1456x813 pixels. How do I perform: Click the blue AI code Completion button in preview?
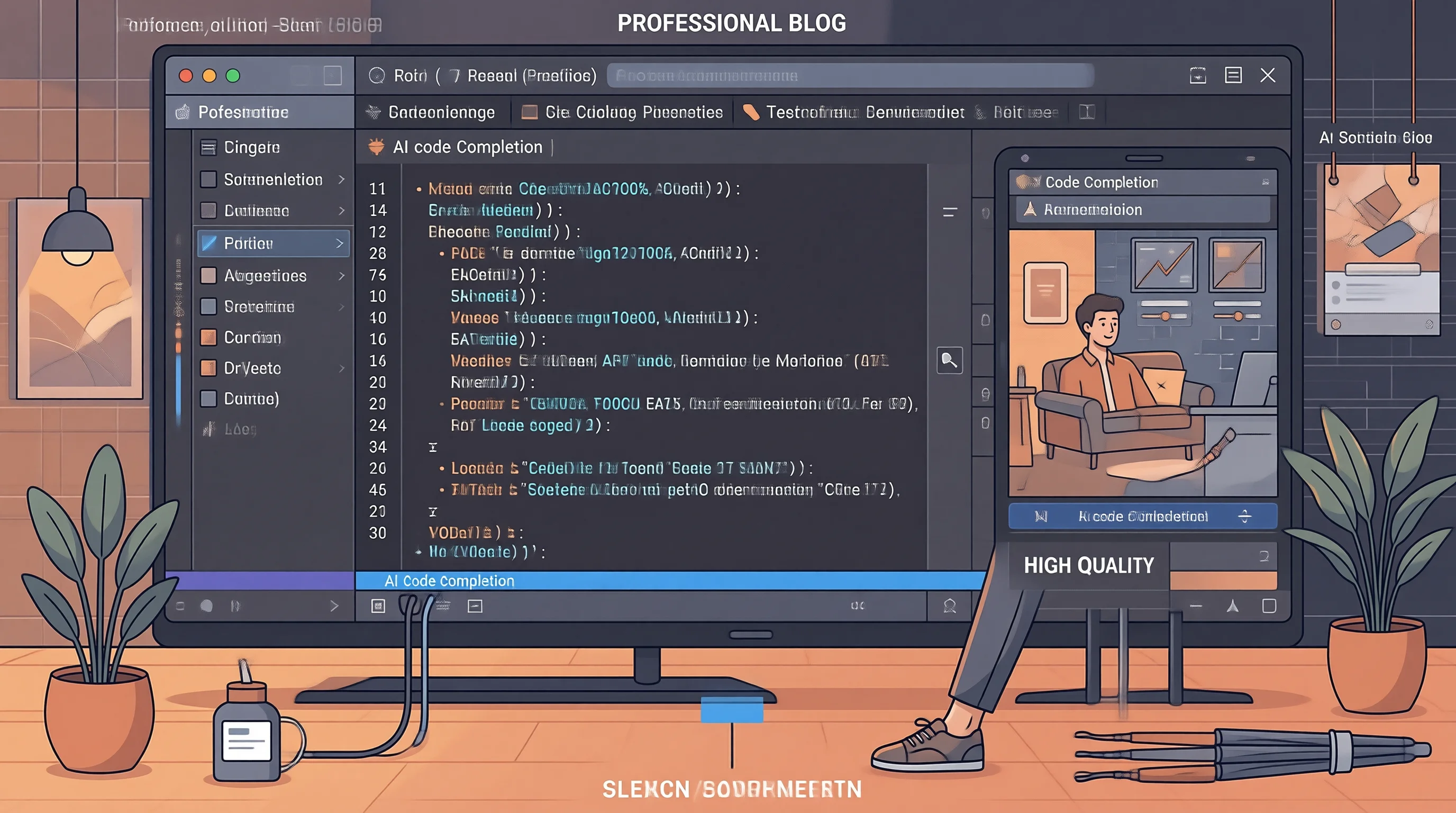tap(1142, 516)
